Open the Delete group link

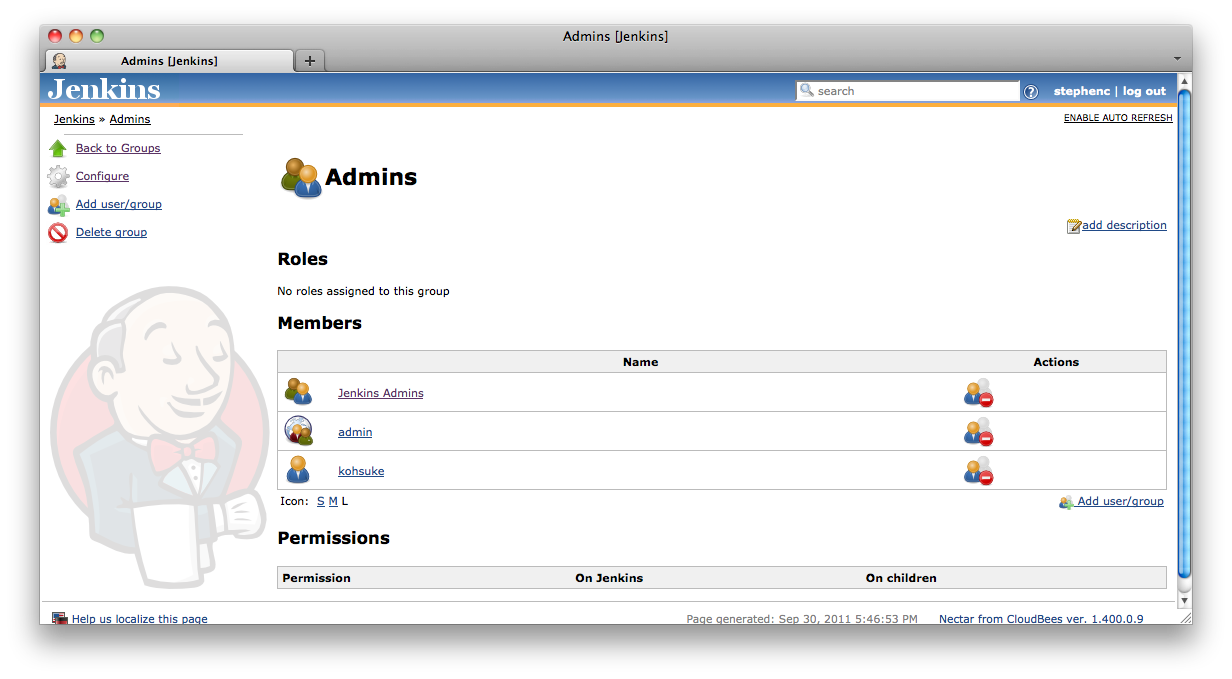[x=111, y=232]
